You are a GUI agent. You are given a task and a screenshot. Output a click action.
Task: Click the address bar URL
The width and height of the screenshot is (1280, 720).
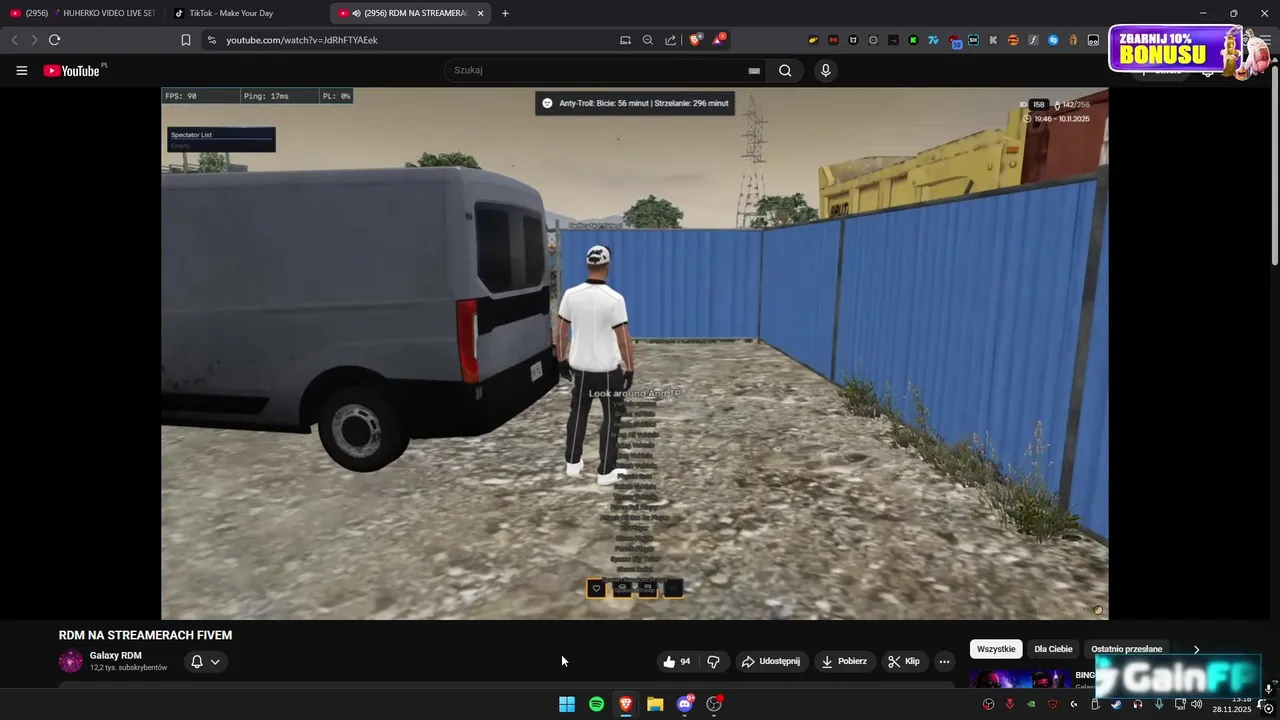[302, 40]
